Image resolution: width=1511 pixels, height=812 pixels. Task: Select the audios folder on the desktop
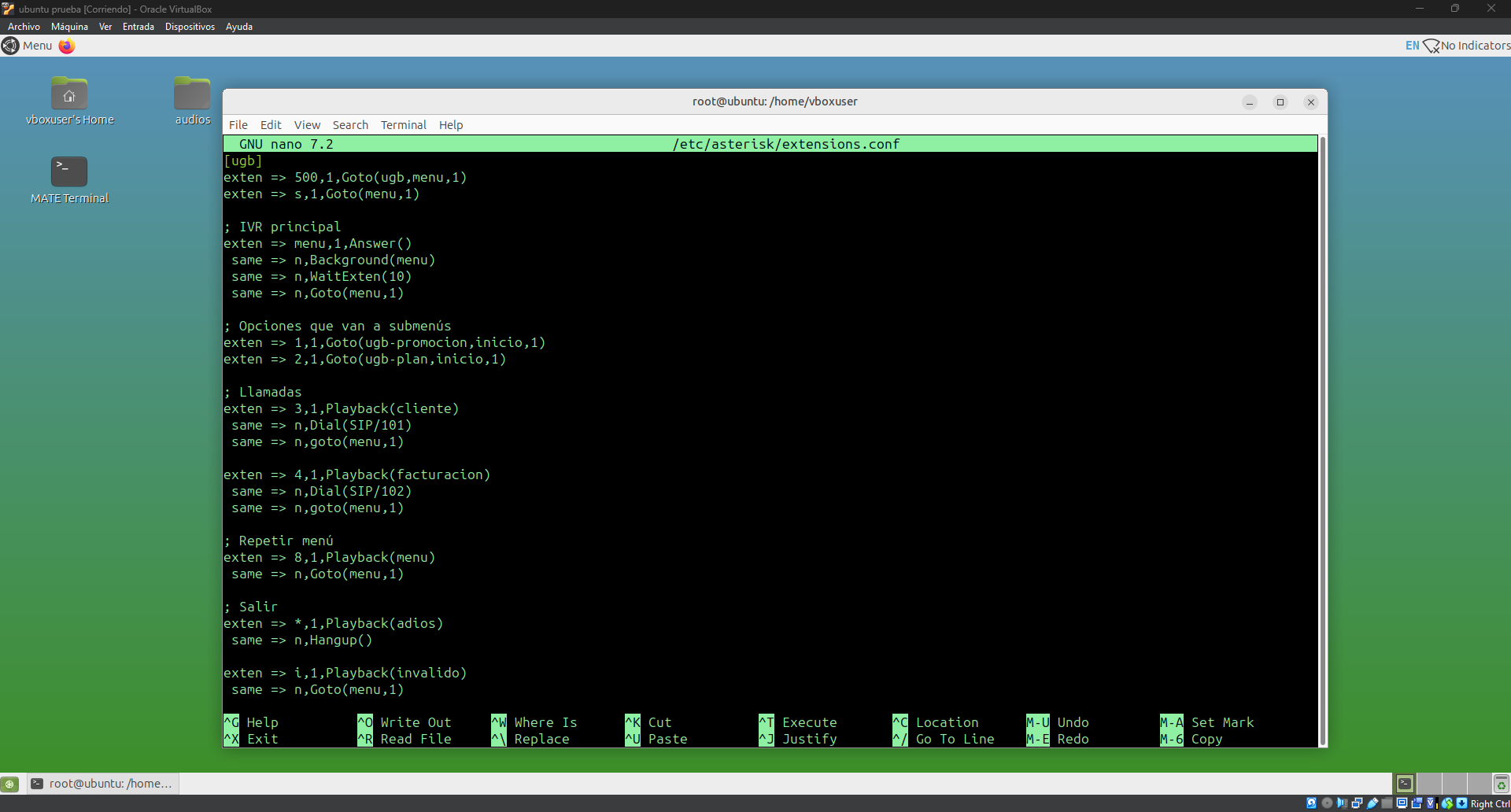click(x=192, y=101)
